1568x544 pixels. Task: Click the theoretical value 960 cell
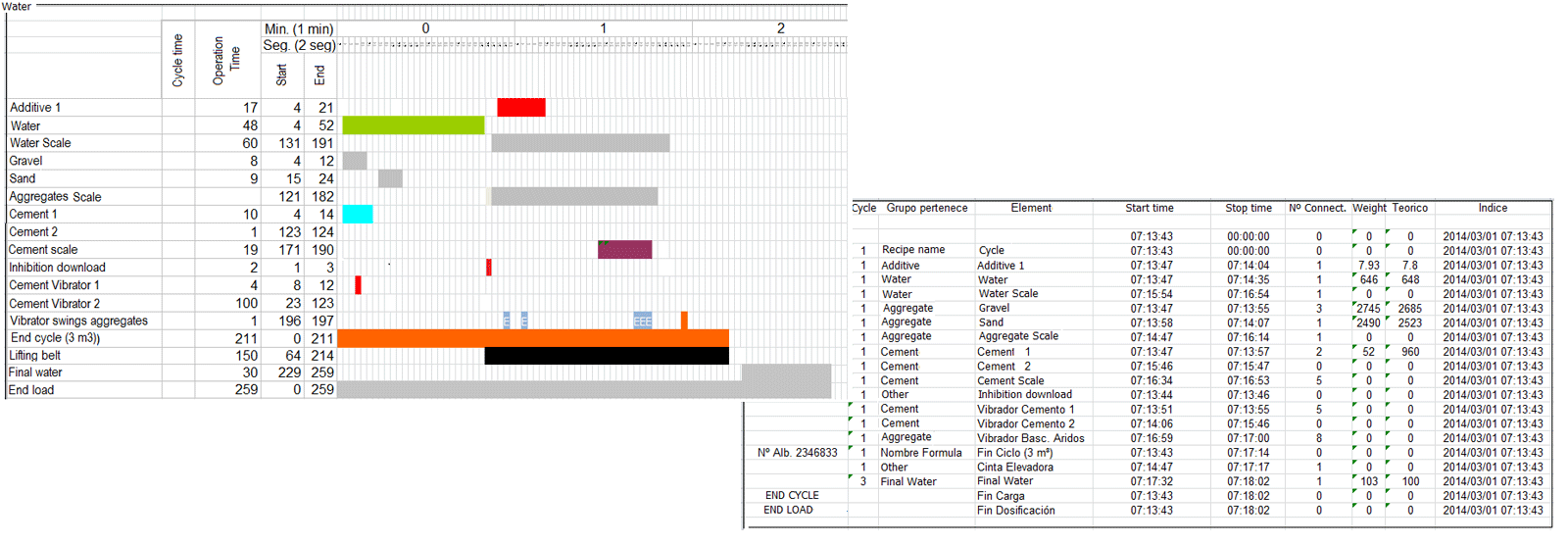(1410, 352)
